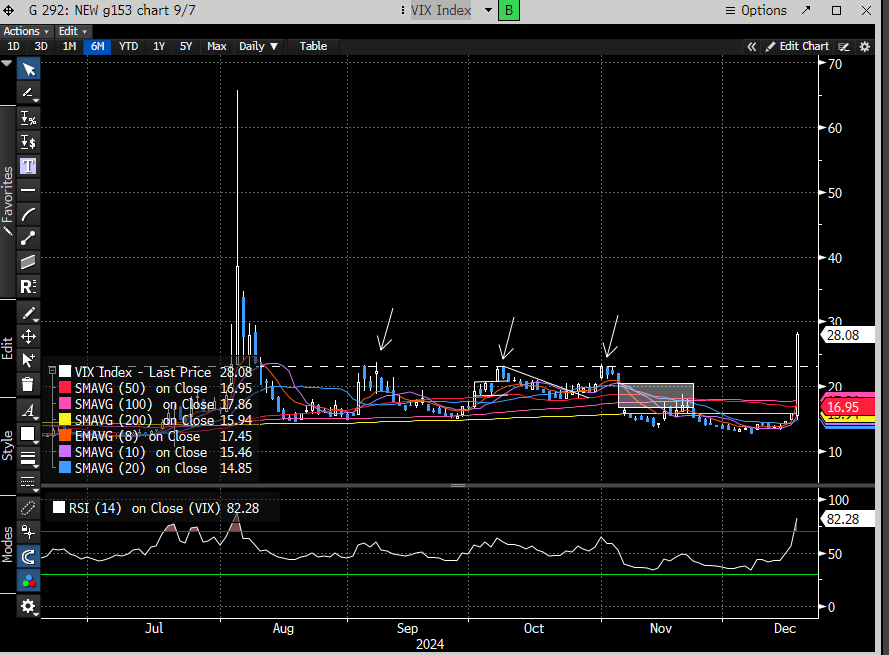Open the Actions dropdown menu
889x655 pixels.
(26, 31)
